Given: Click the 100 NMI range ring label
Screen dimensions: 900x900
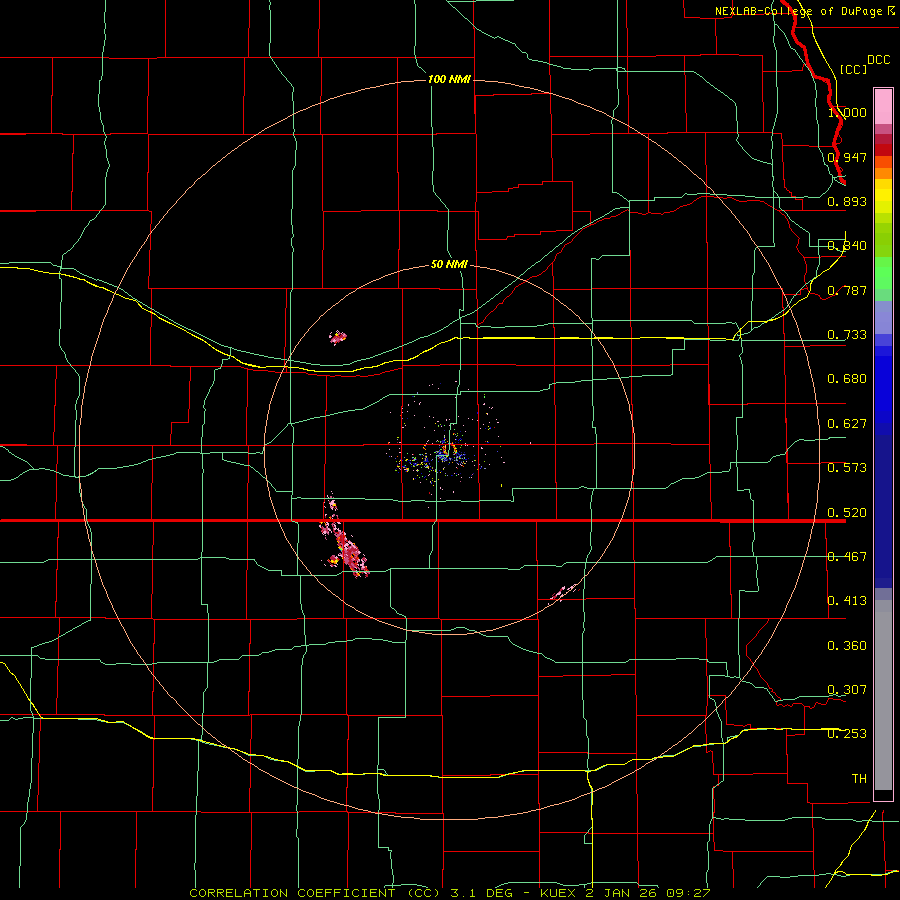Looking at the screenshot, I should pyautogui.click(x=449, y=79).
